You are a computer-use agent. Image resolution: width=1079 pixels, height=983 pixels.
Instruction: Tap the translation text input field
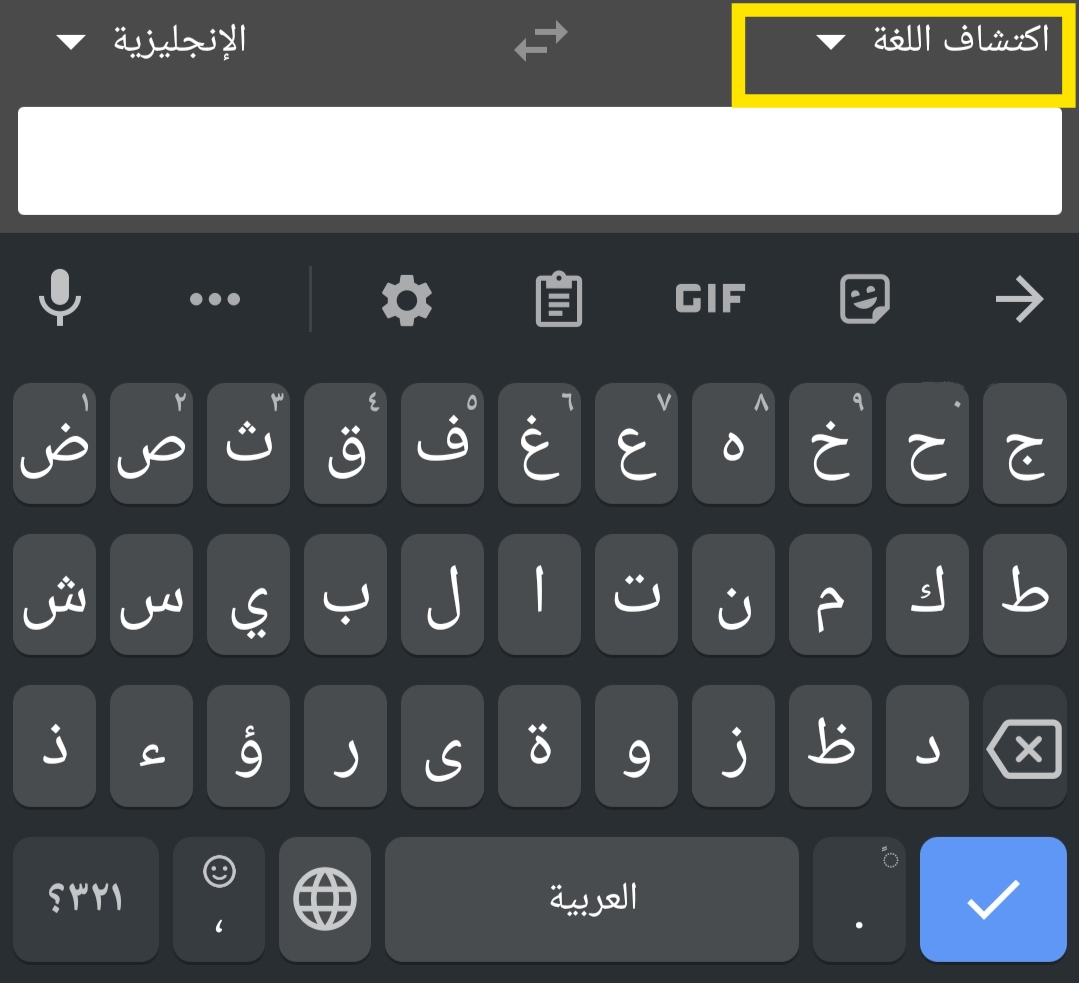(x=540, y=160)
